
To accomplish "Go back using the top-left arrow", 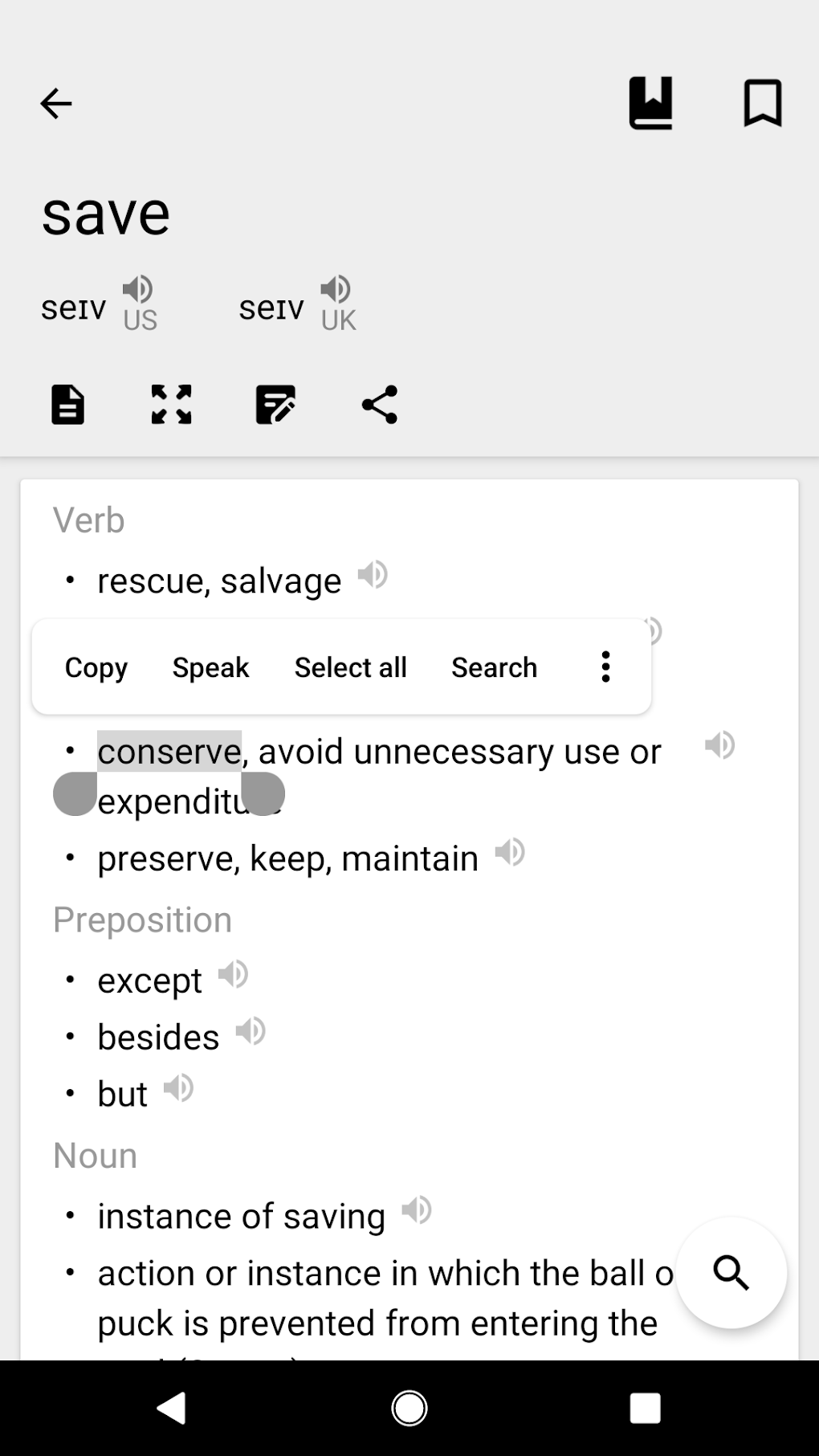I will [56, 104].
